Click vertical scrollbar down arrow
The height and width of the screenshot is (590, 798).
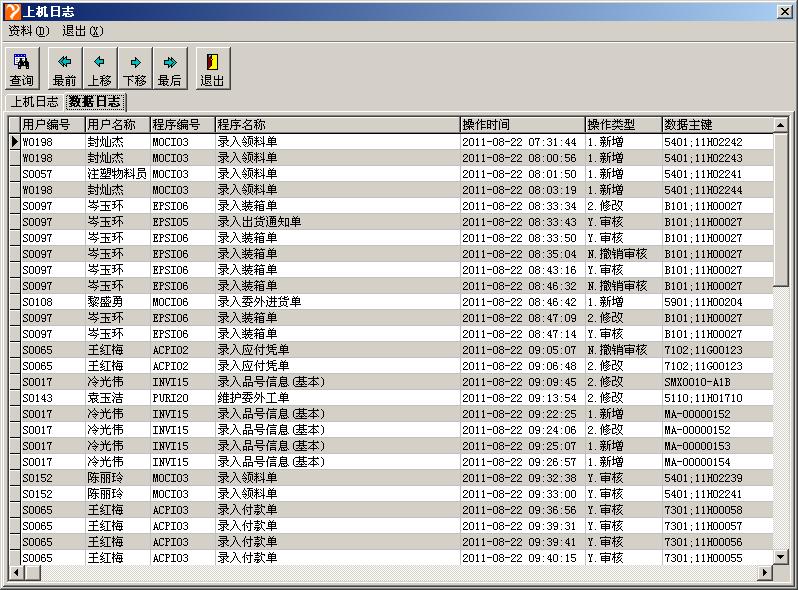780,557
